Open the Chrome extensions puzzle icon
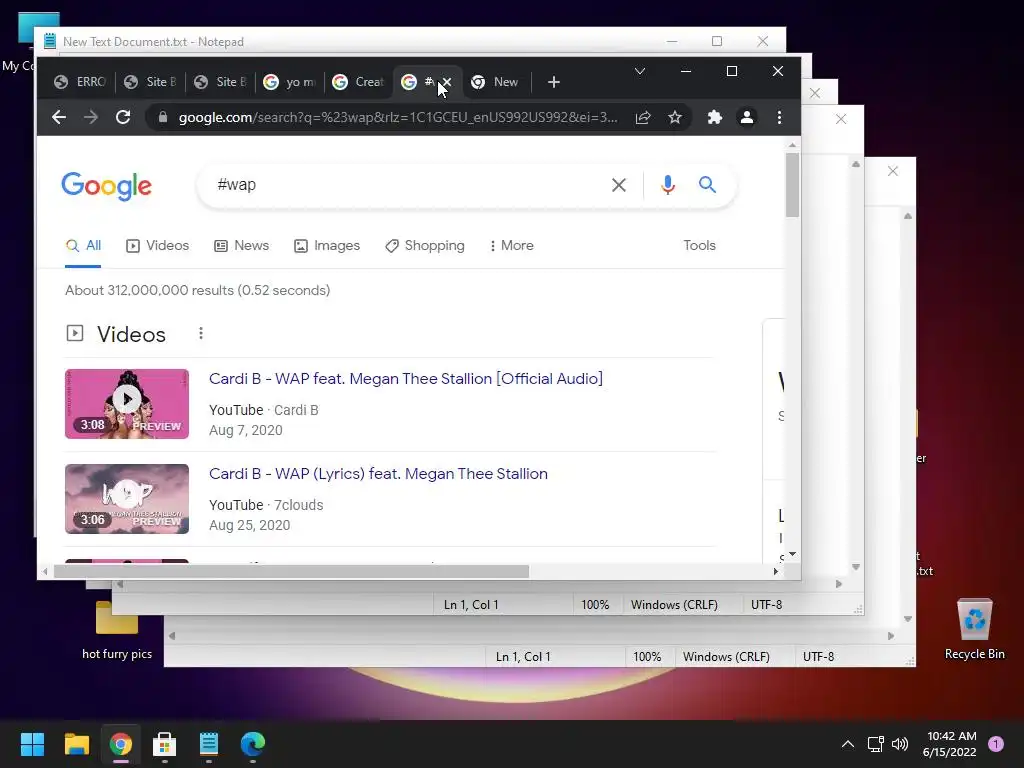The image size is (1024, 768). [714, 118]
